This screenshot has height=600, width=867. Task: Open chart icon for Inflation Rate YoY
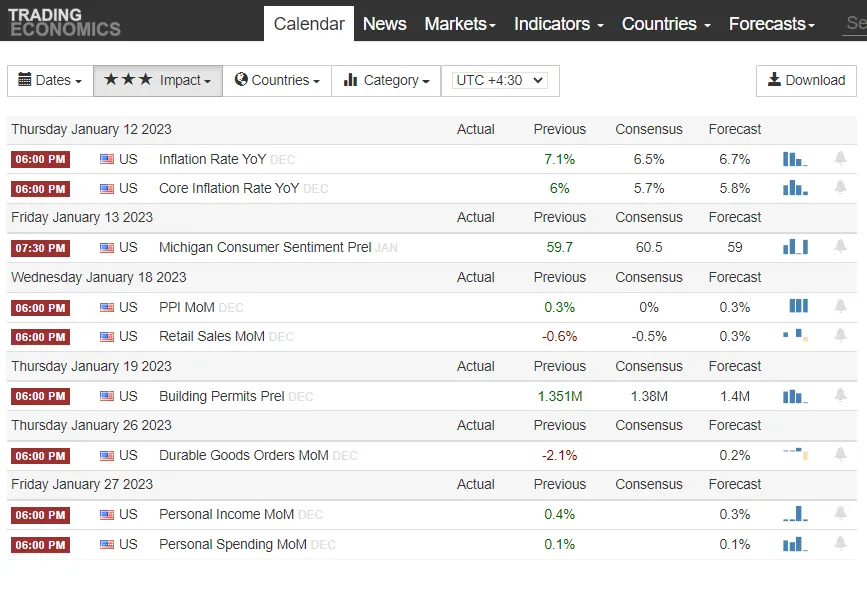[x=795, y=159]
